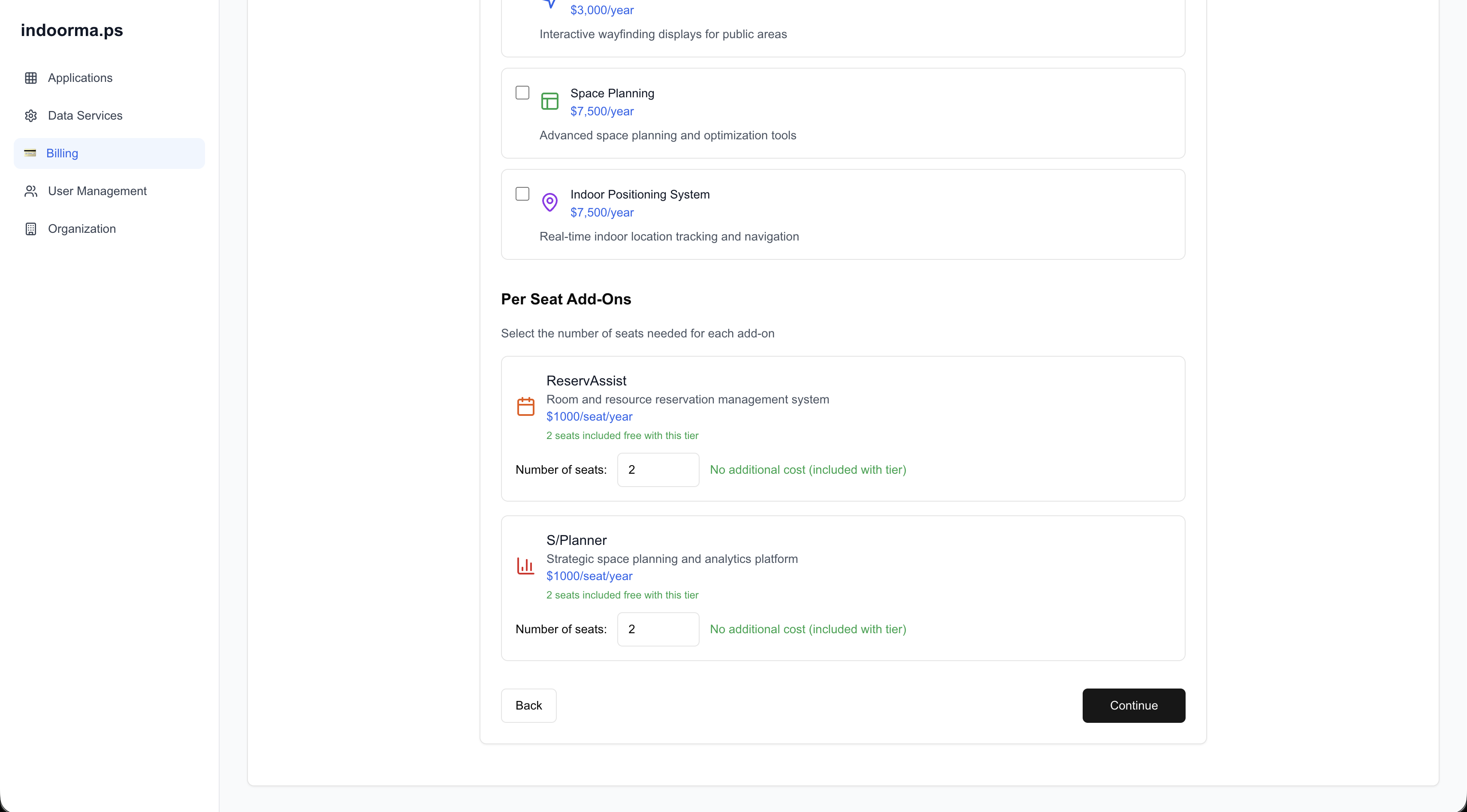Click the Indoor Positioning System title
The image size is (1467, 812).
pyautogui.click(x=640, y=195)
